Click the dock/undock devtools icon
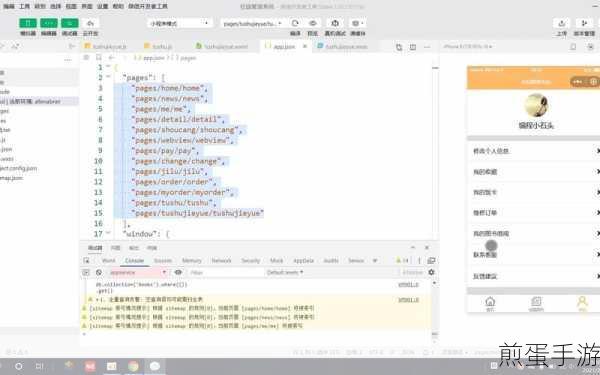600x375 pixels. (431, 261)
